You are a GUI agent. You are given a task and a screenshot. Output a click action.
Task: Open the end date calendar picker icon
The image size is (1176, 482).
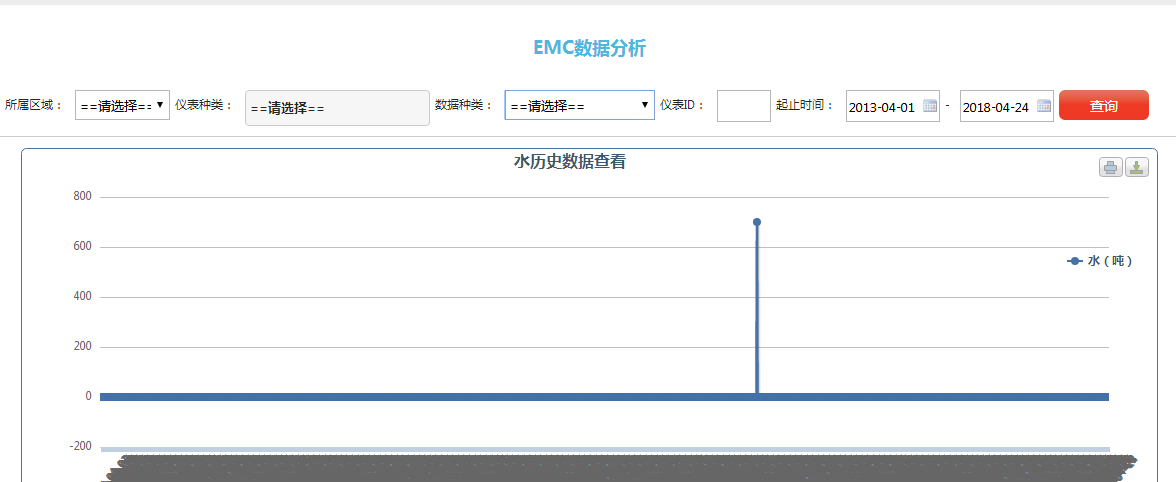1044,106
